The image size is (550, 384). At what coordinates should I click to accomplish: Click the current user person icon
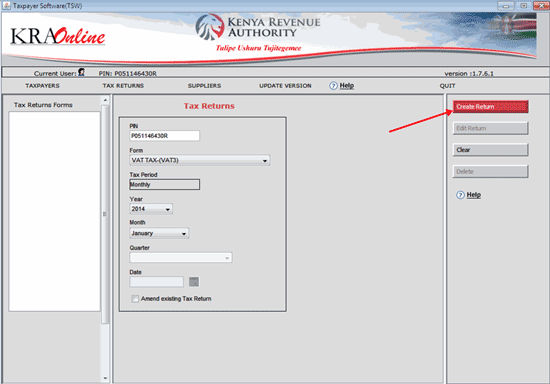click(x=81, y=72)
